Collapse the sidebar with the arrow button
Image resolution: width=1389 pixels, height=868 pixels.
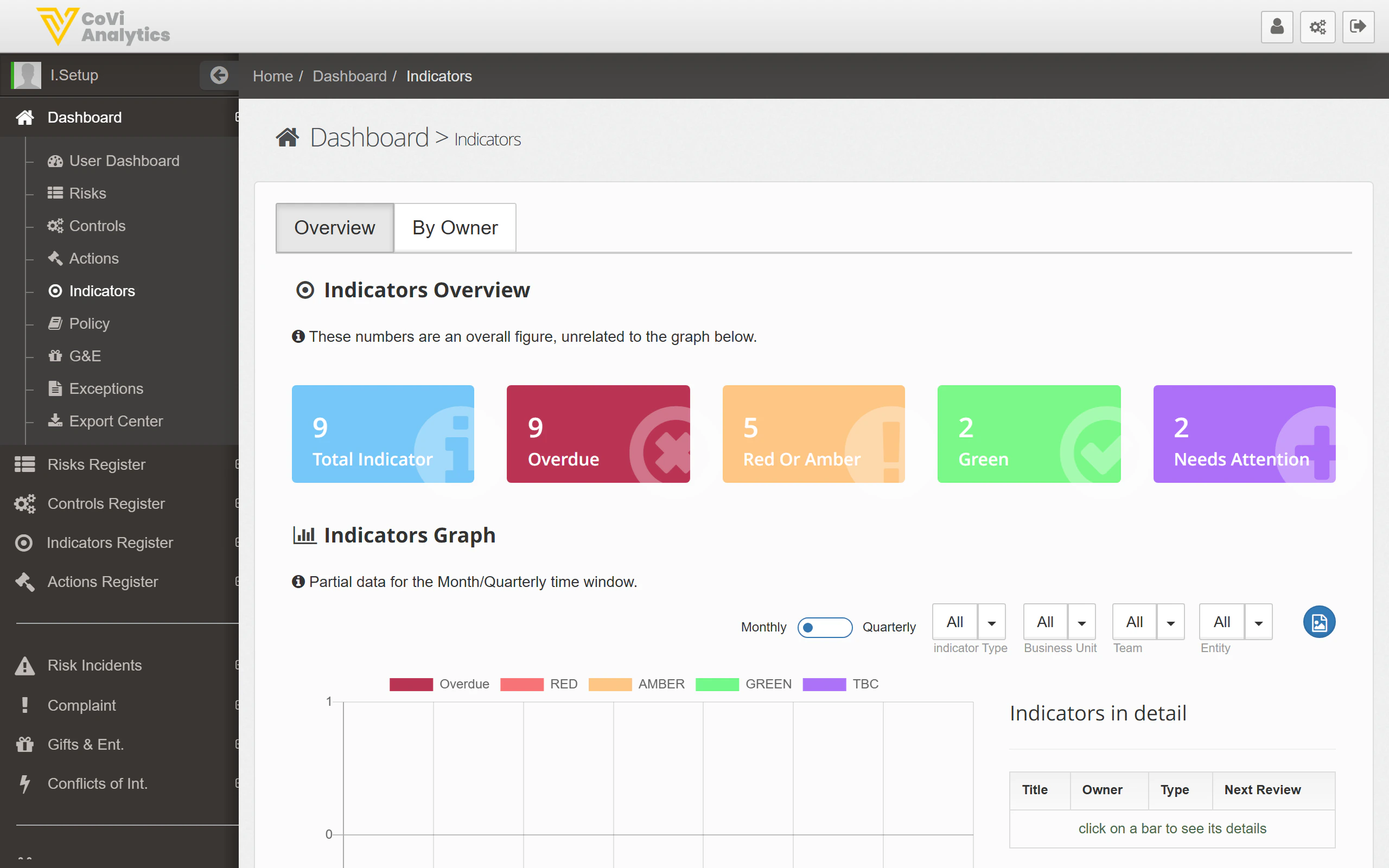click(219, 75)
